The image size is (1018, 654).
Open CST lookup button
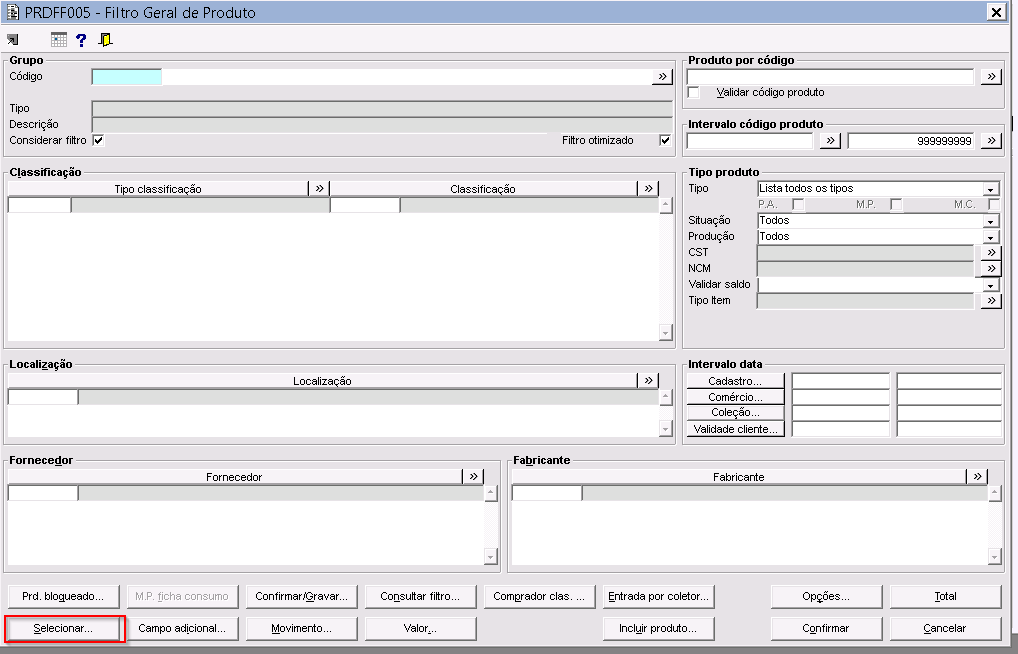coord(991,253)
